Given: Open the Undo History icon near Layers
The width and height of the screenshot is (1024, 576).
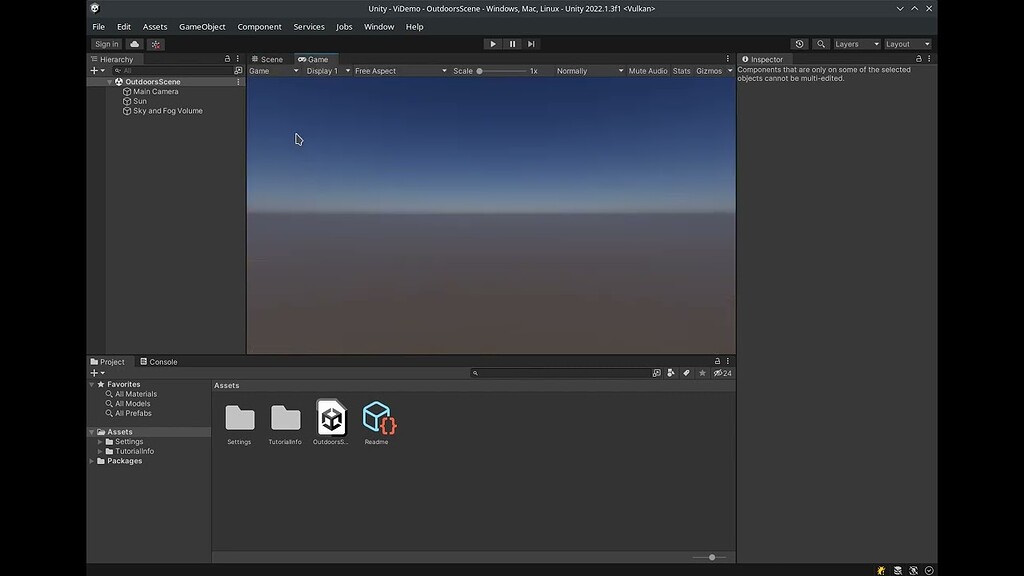Looking at the screenshot, I should [799, 43].
